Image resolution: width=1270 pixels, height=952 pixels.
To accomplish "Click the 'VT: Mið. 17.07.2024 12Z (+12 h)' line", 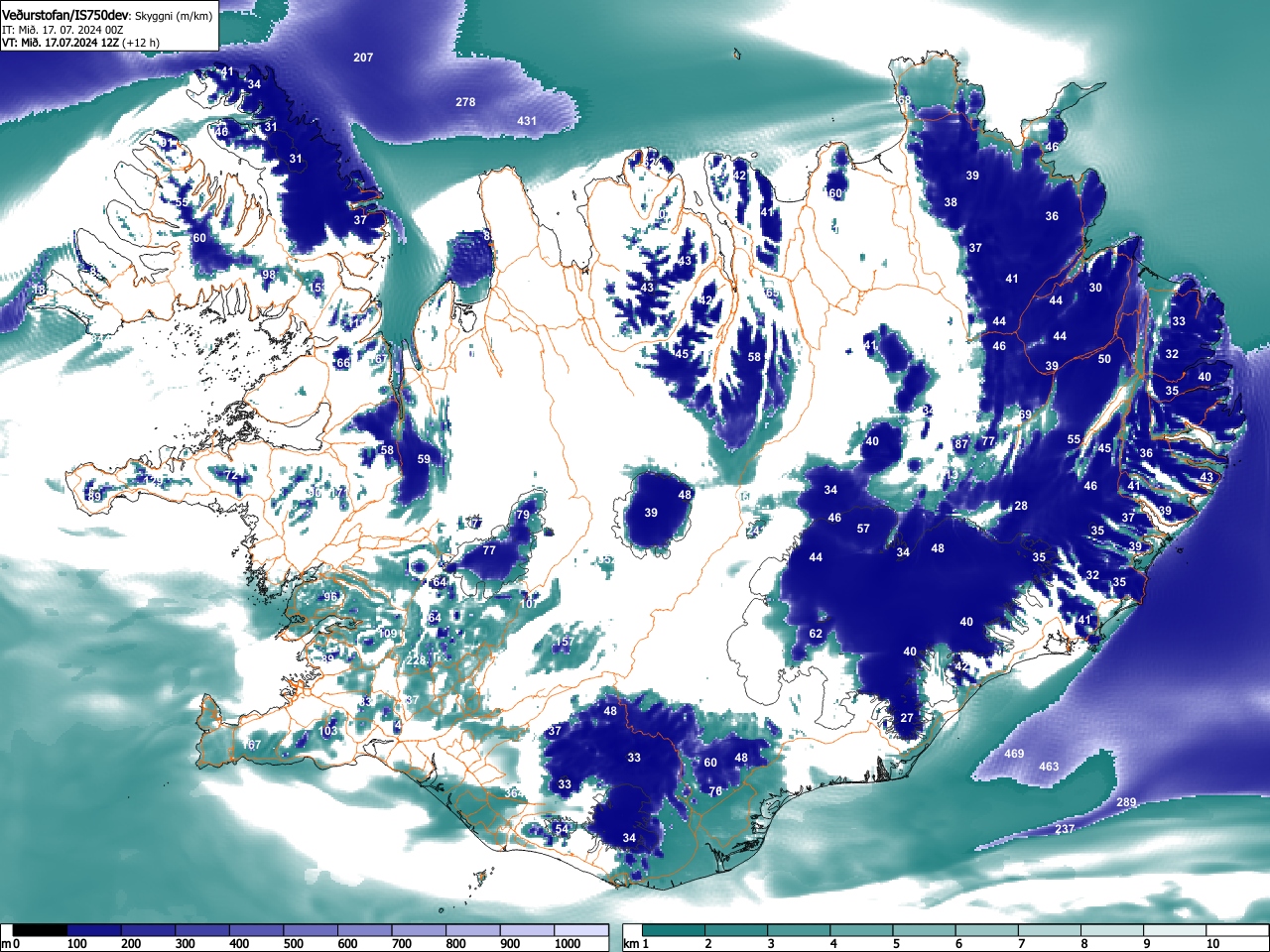I will pyautogui.click(x=80, y=43).
